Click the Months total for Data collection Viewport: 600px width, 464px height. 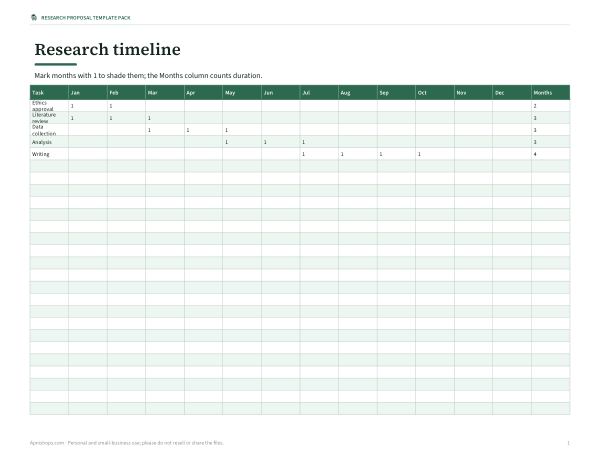coord(551,130)
